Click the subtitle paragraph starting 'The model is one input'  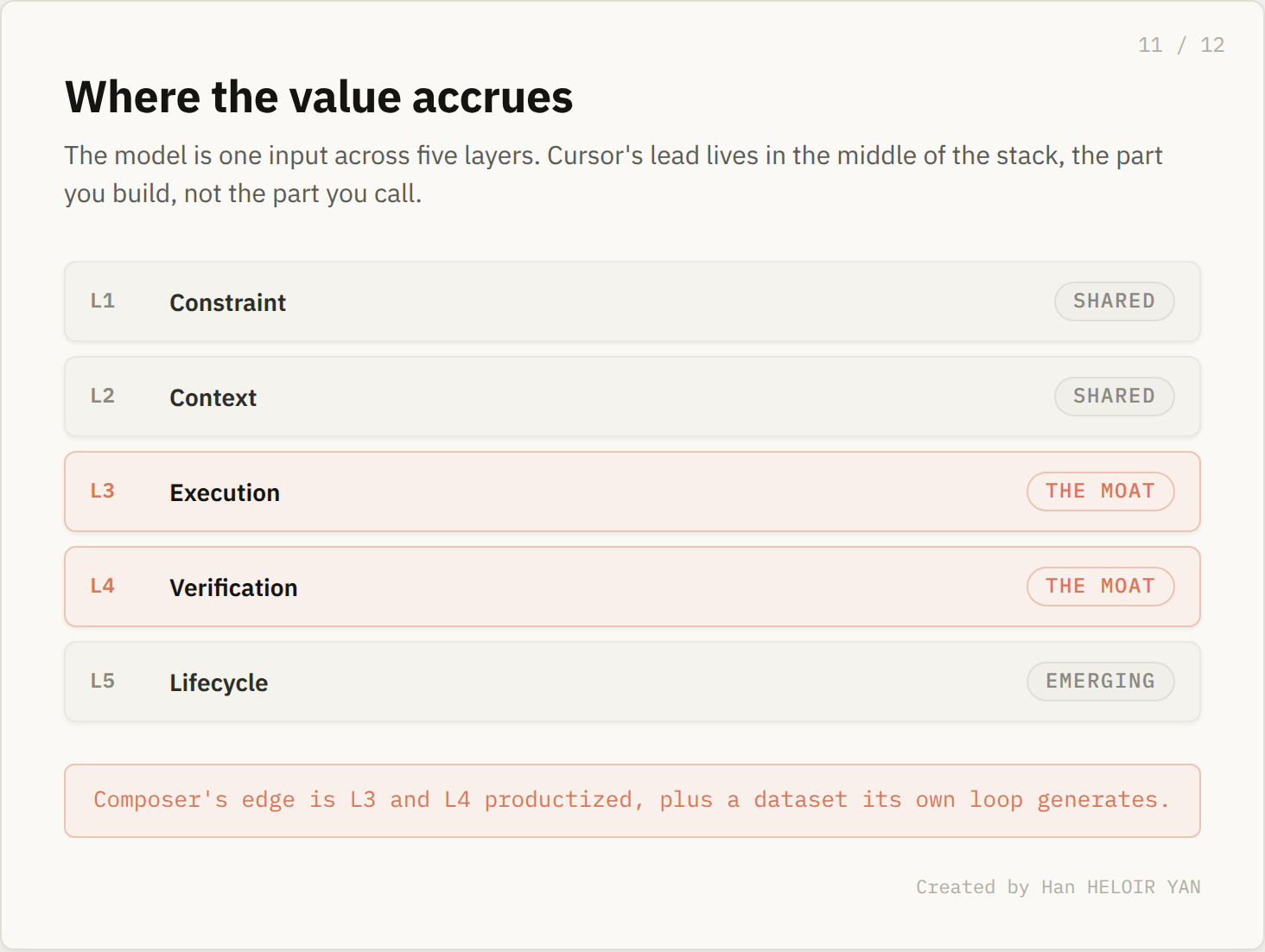tap(613, 175)
